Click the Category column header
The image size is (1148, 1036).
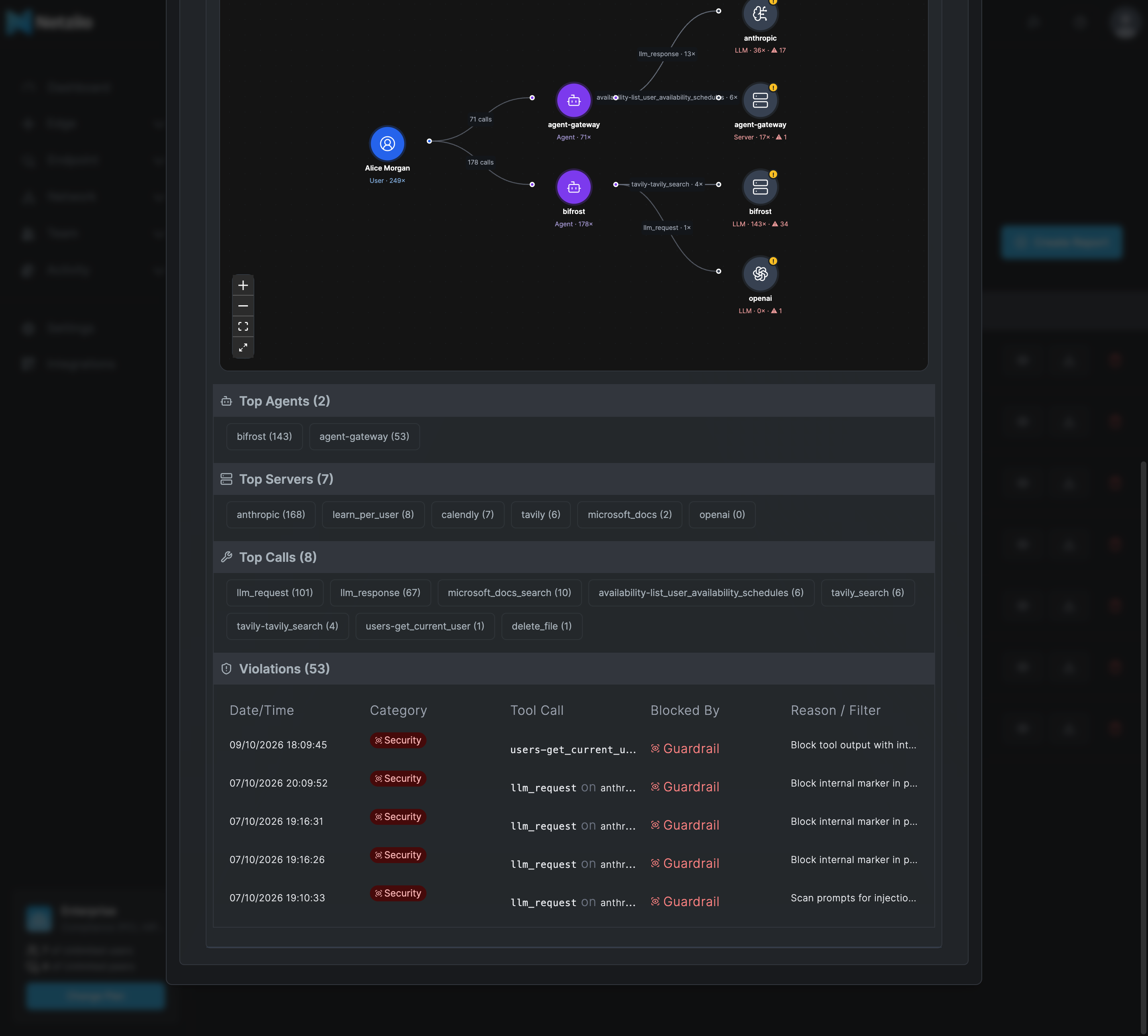click(x=399, y=710)
